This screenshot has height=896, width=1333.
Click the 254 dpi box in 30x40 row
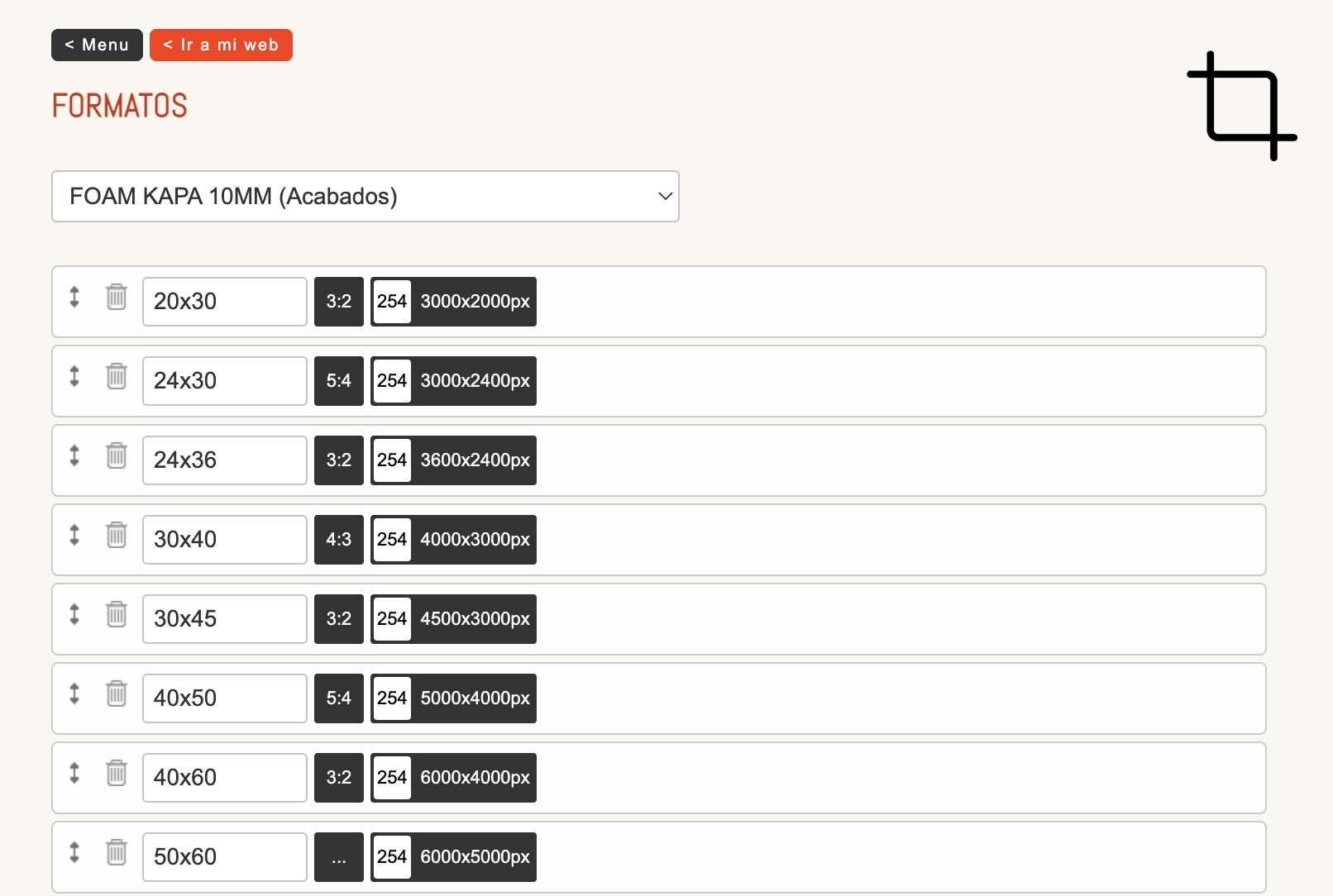392,540
